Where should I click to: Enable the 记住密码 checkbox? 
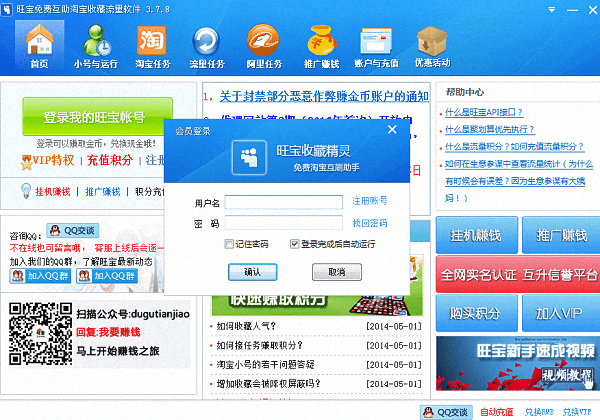(x=229, y=244)
